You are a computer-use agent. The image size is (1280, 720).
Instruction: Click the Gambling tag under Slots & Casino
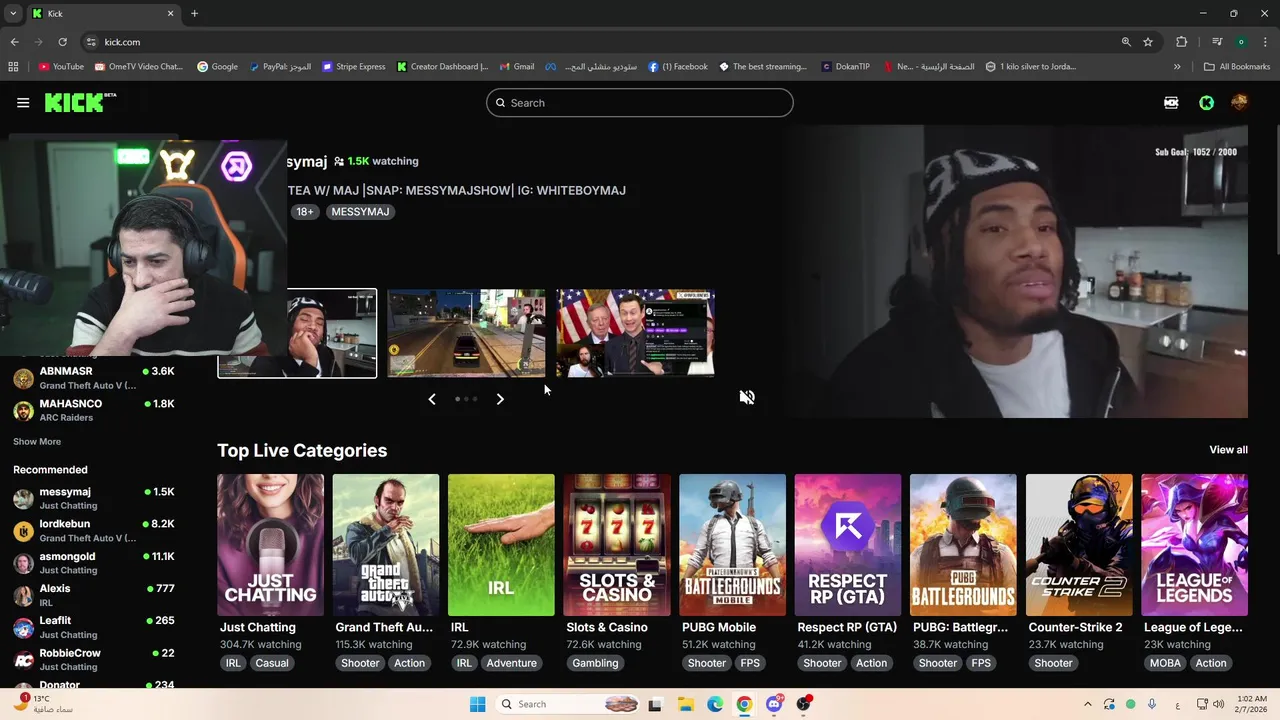pos(595,663)
